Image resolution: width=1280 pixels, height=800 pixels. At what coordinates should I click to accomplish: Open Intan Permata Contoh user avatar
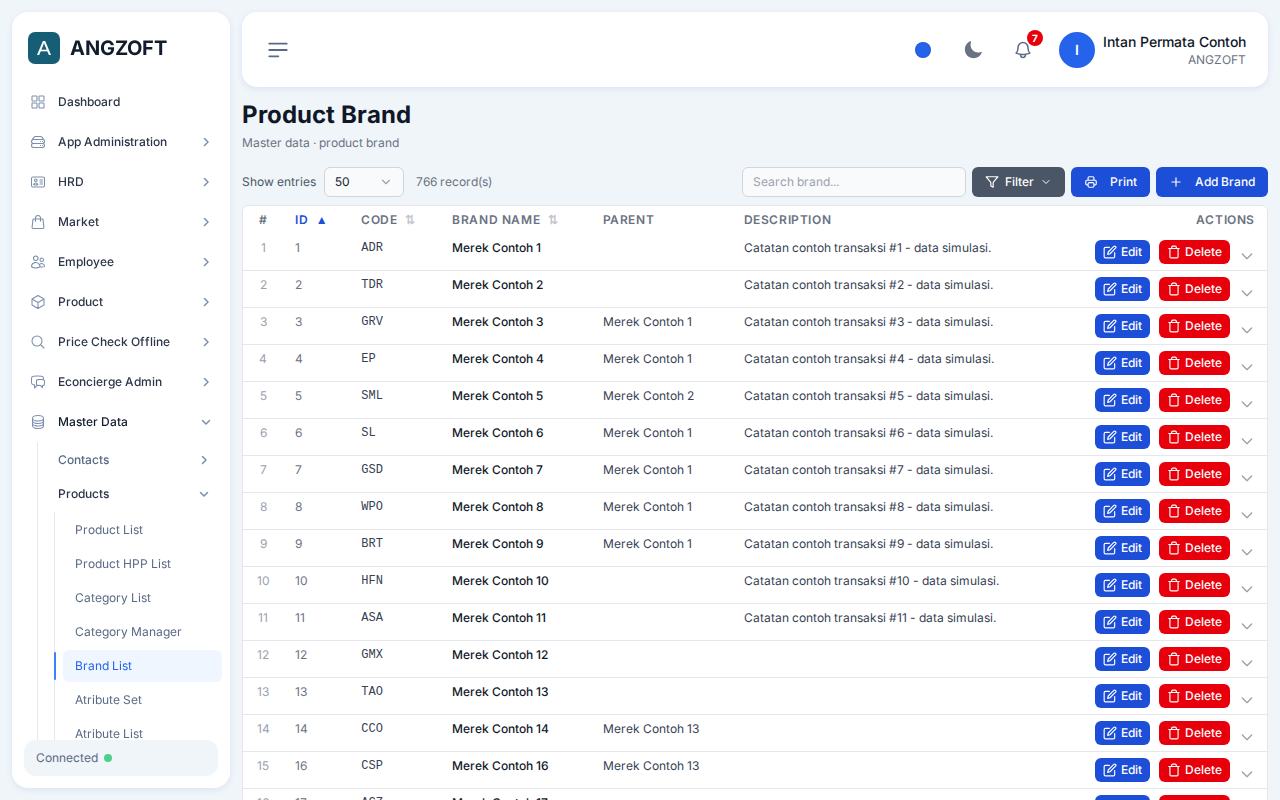(1077, 50)
